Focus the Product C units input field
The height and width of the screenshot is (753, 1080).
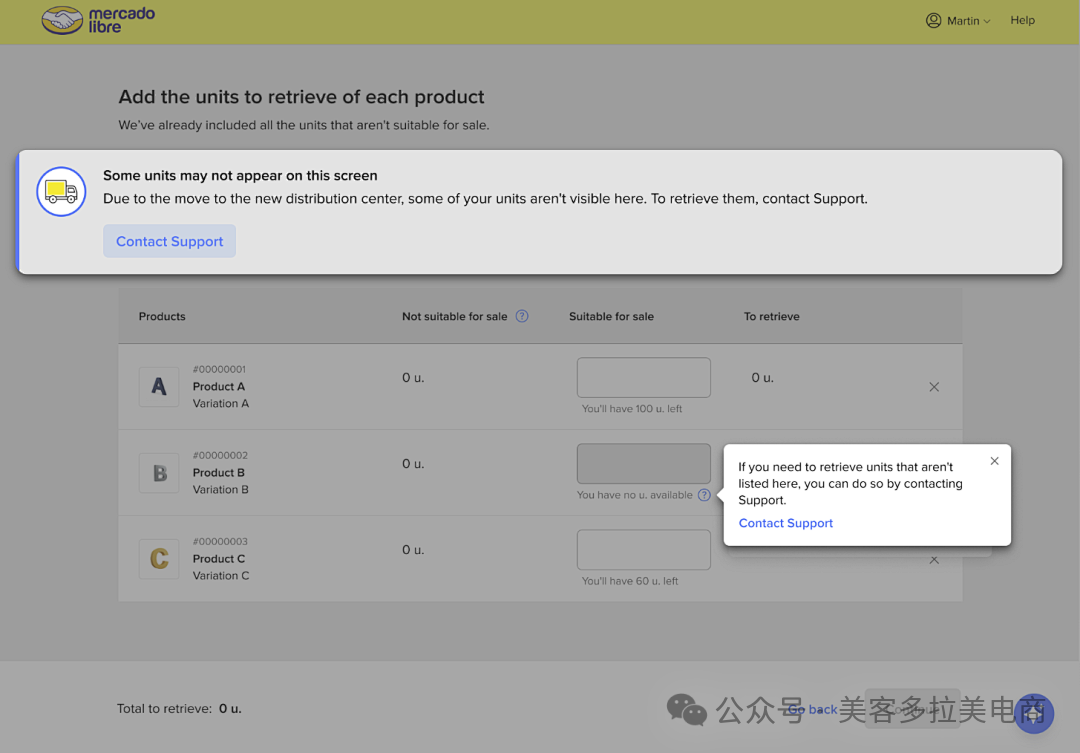point(643,550)
